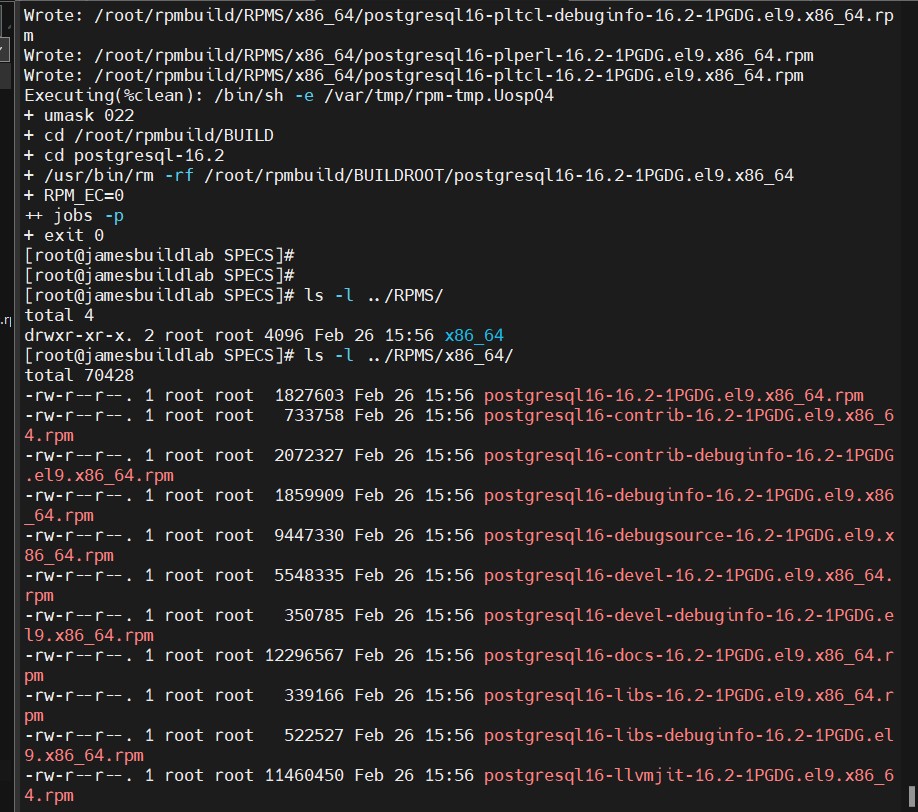Expand the partially visible dropdown chevron at left edge
This screenshot has width=918, height=812.
tap(2, 50)
